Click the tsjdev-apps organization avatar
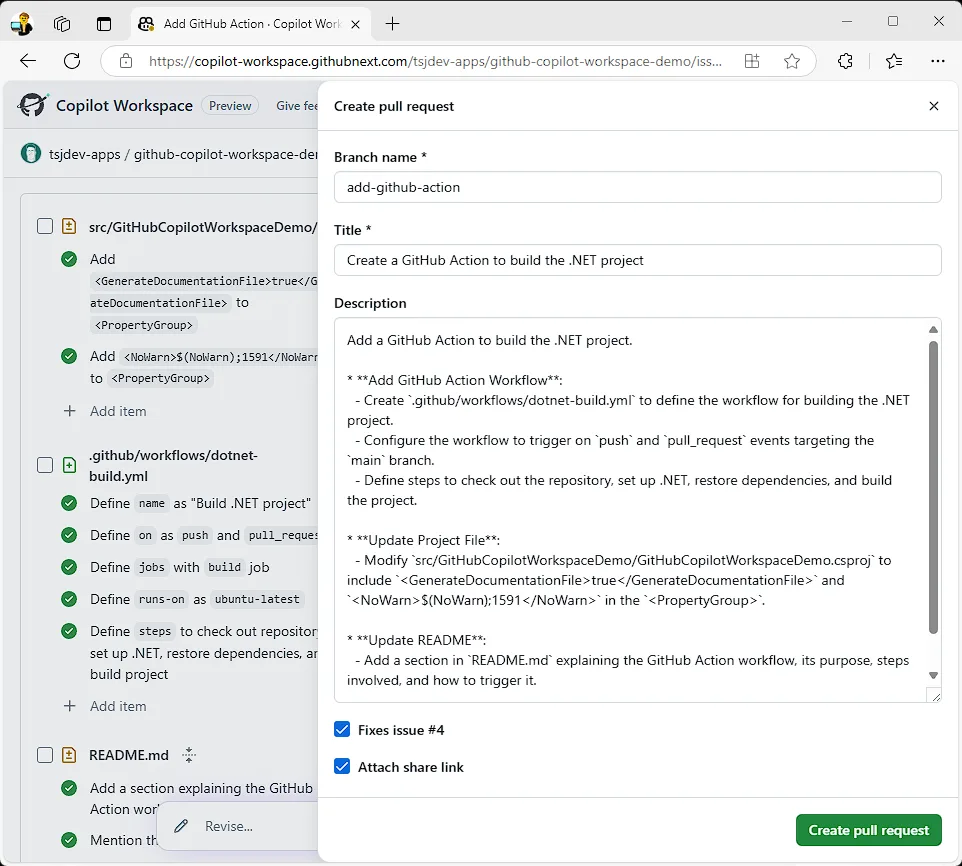 point(31,154)
